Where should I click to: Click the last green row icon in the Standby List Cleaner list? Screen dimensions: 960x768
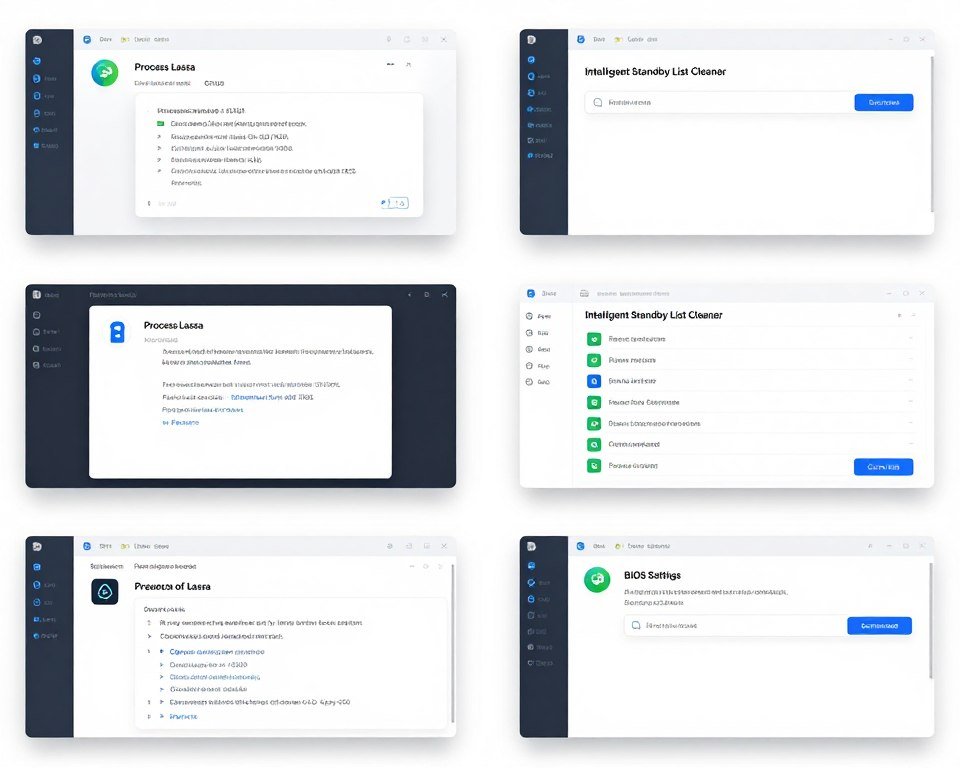pyautogui.click(x=593, y=465)
